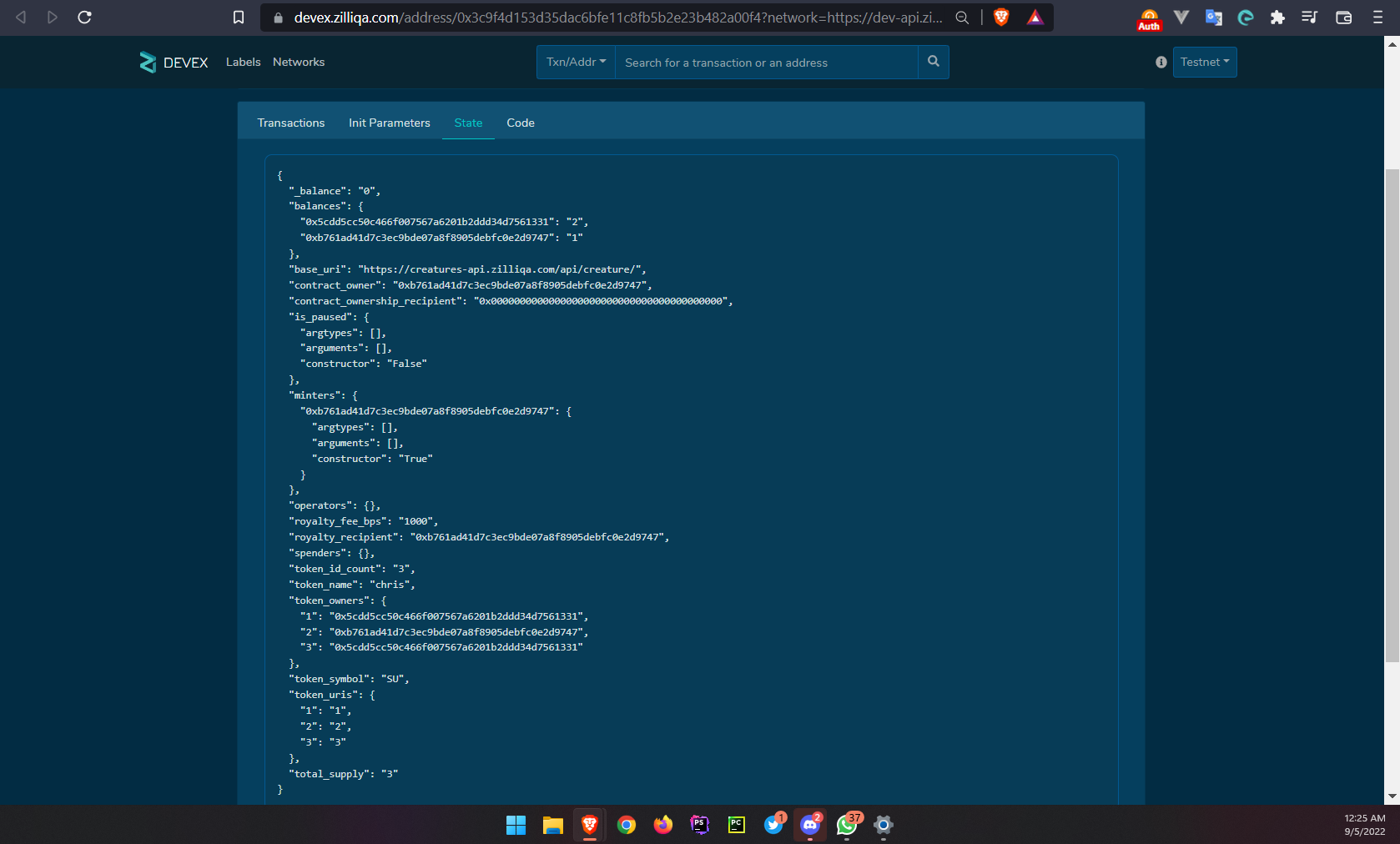Image resolution: width=1400 pixels, height=844 pixels.
Task: Click the page vertical scrollbar
Action: click(1392, 417)
